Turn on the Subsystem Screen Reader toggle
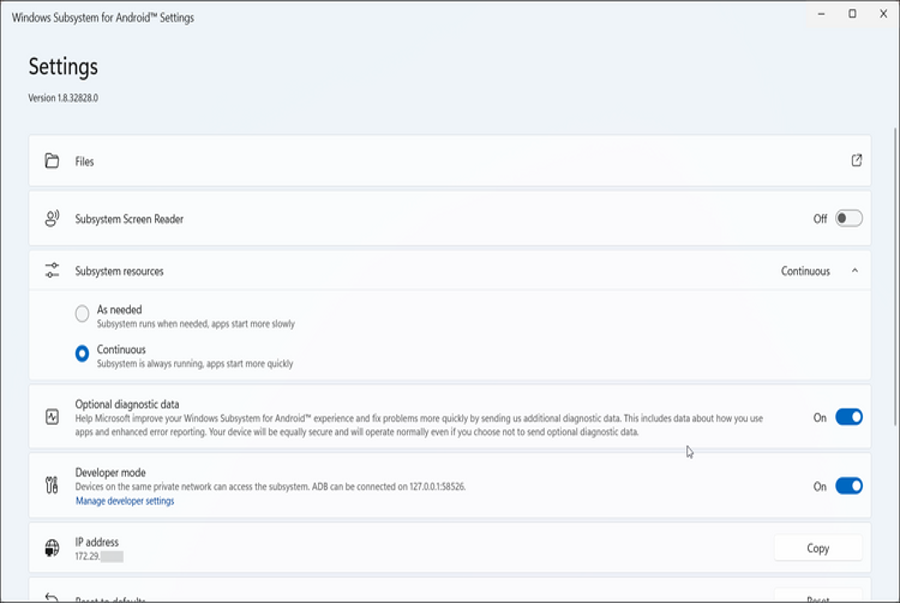Image resolution: width=900 pixels, height=603 pixels. click(849, 218)
